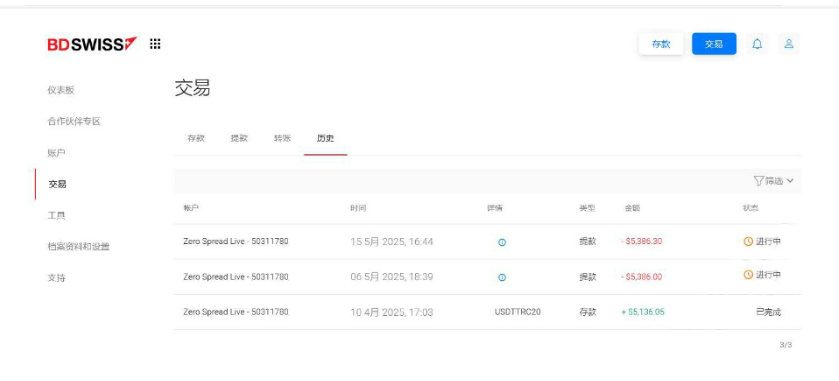Click the filter funnel icon

[x=758, y=181]
